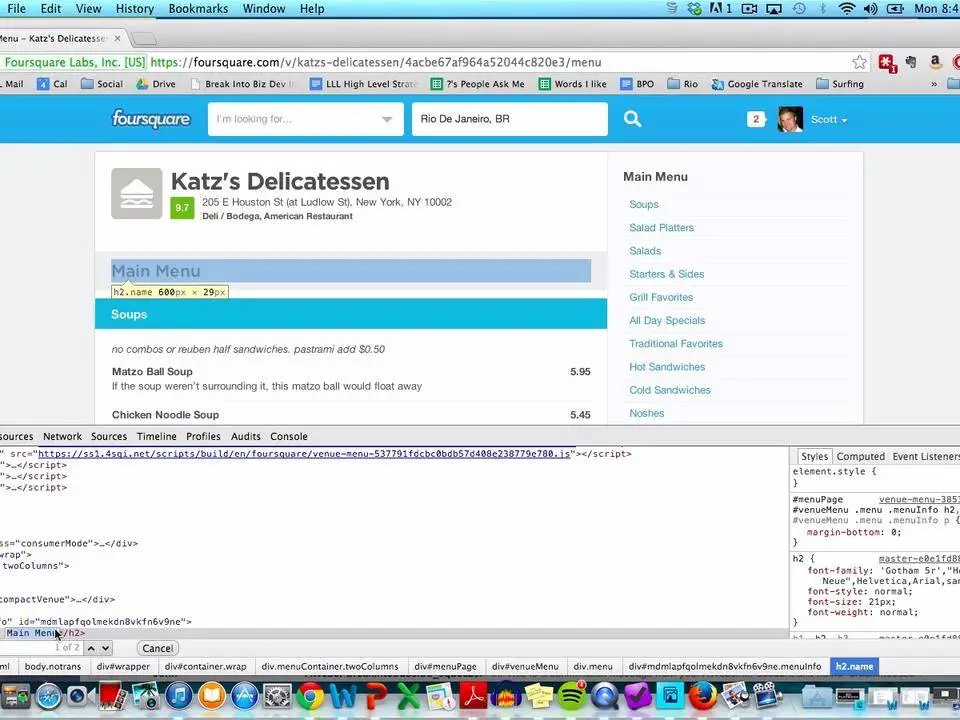
Task: Click the venue-menu script source URL
Action: coord(304,454)
